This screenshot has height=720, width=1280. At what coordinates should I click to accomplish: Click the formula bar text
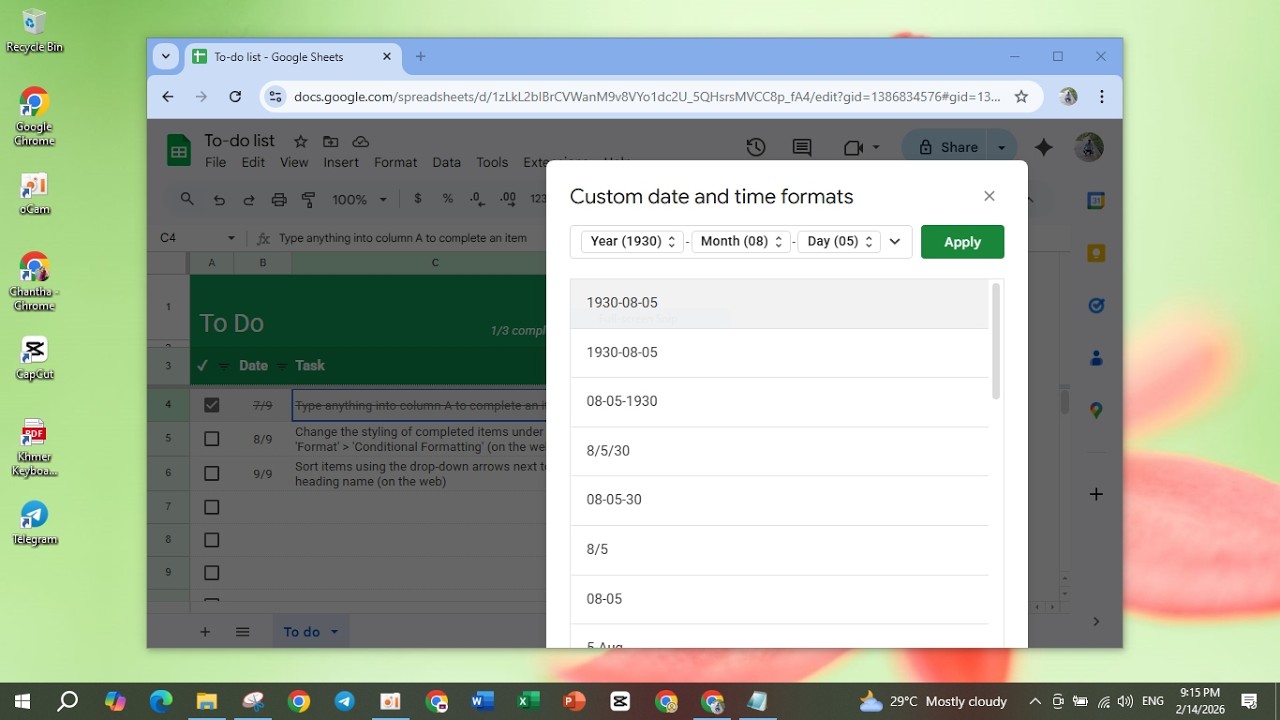tap(402, 238)
